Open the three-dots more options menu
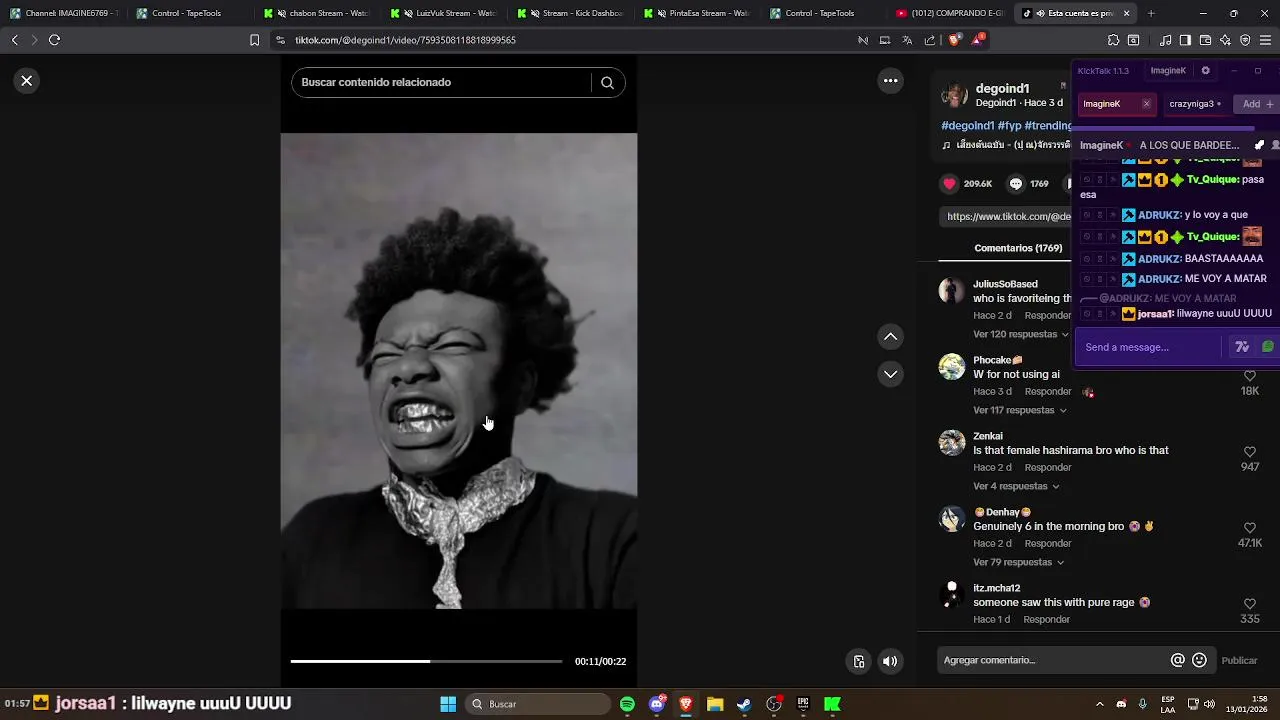Image resolution: width=1280 pixels, height=720 pixels. pos(890,81)
